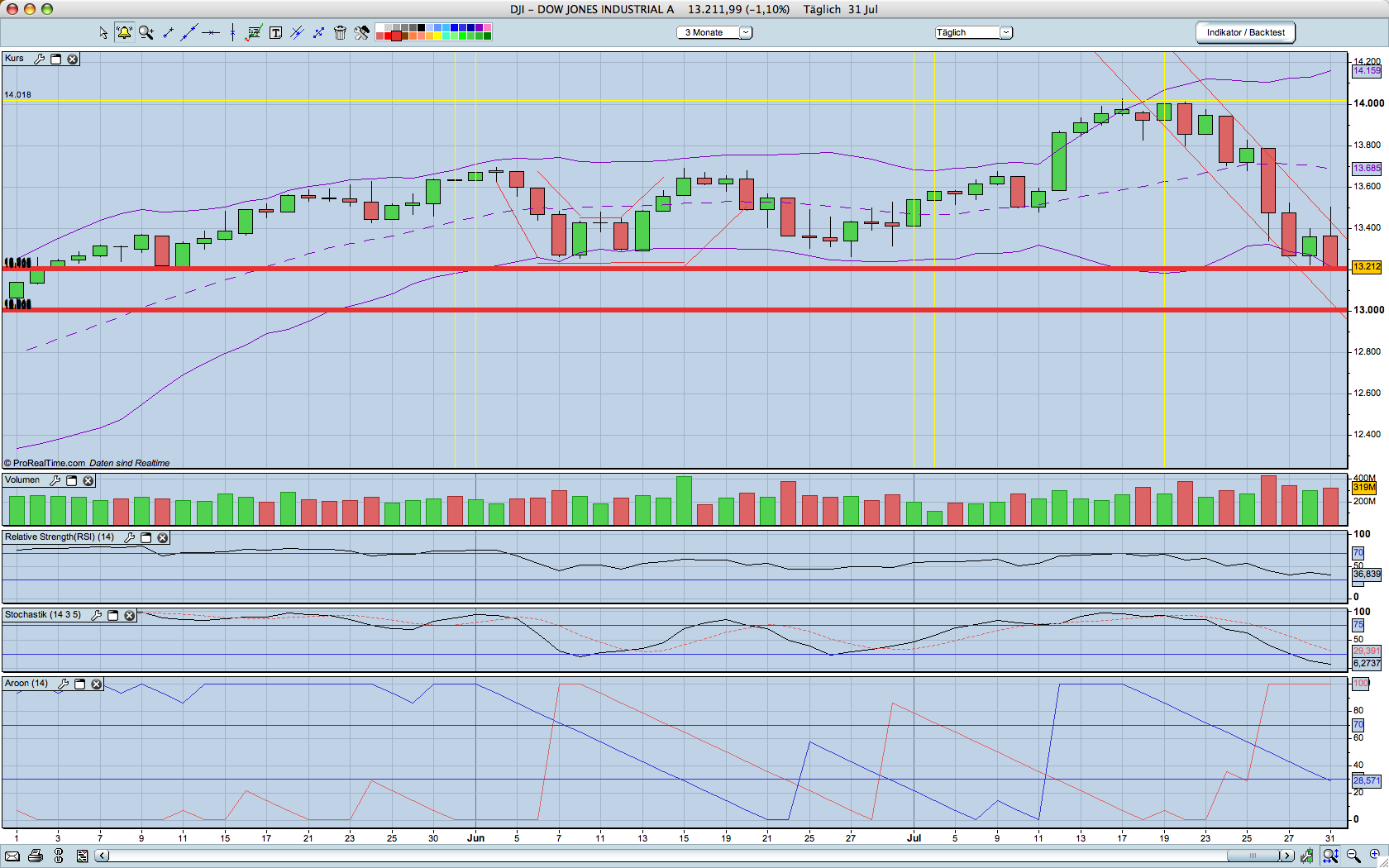
Task: Activate the zoom magnifier tool in toolbar
Action: tap(146, 33)
